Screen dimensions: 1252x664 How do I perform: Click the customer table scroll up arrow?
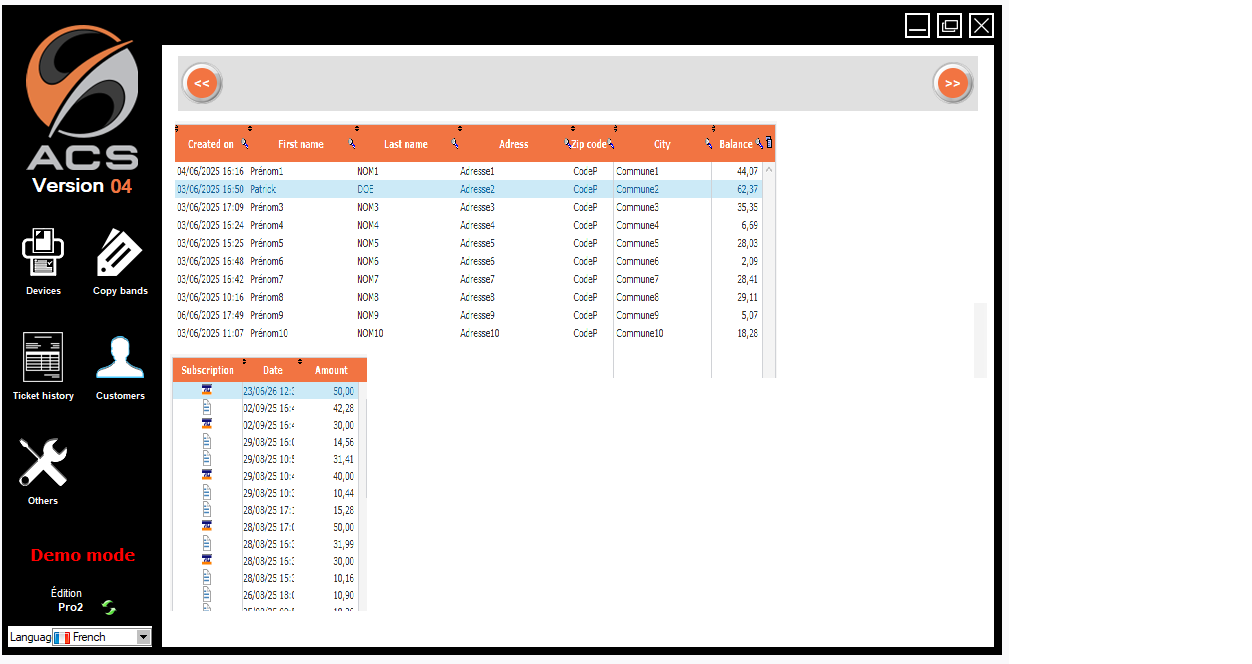point(769,170)
